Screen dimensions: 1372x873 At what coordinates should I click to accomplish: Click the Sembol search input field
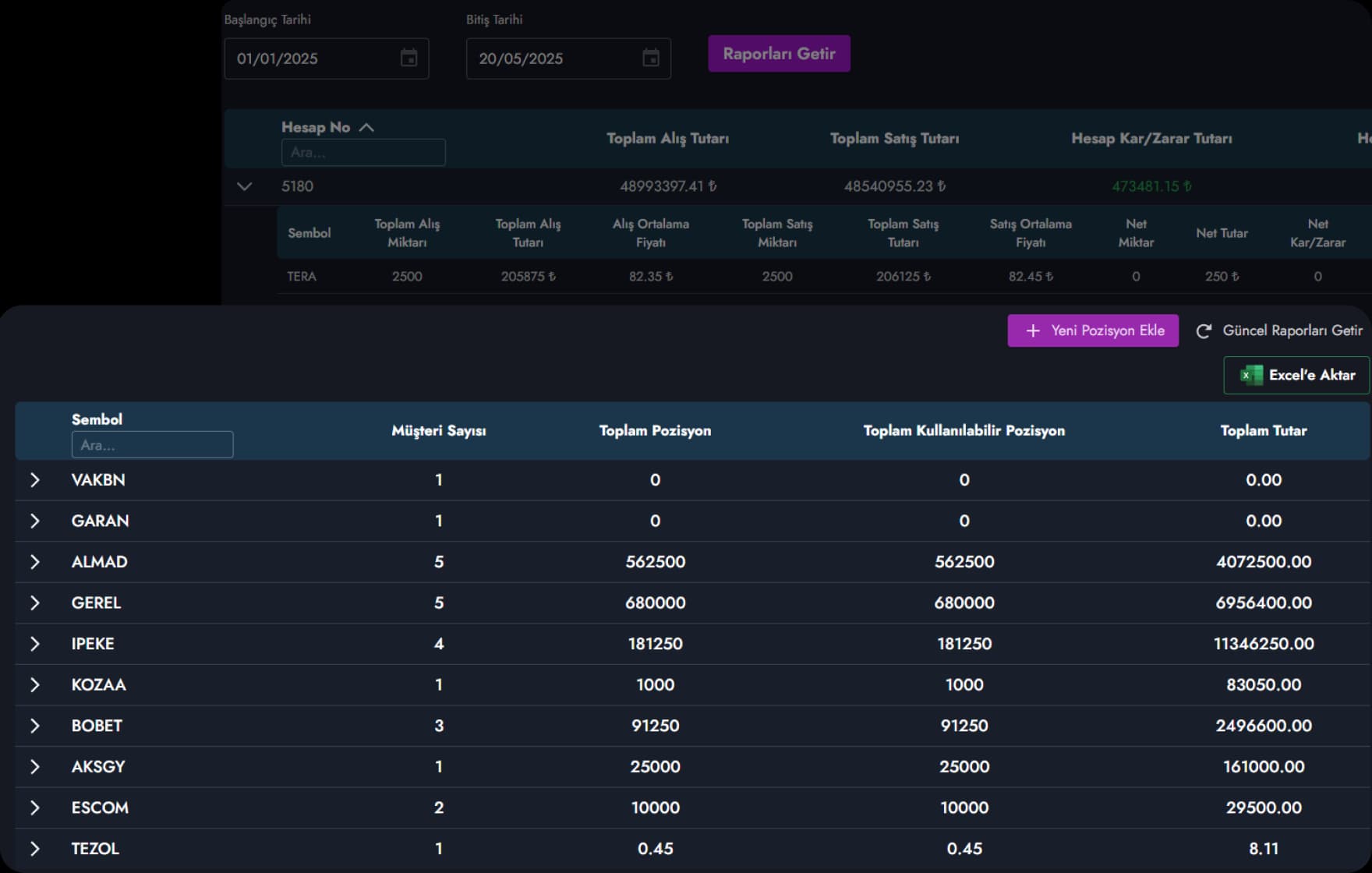152,445
